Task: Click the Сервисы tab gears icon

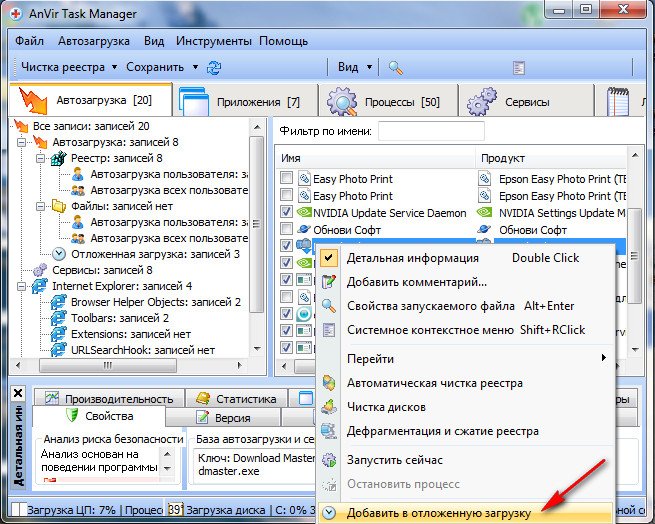Action: (482, 102)
